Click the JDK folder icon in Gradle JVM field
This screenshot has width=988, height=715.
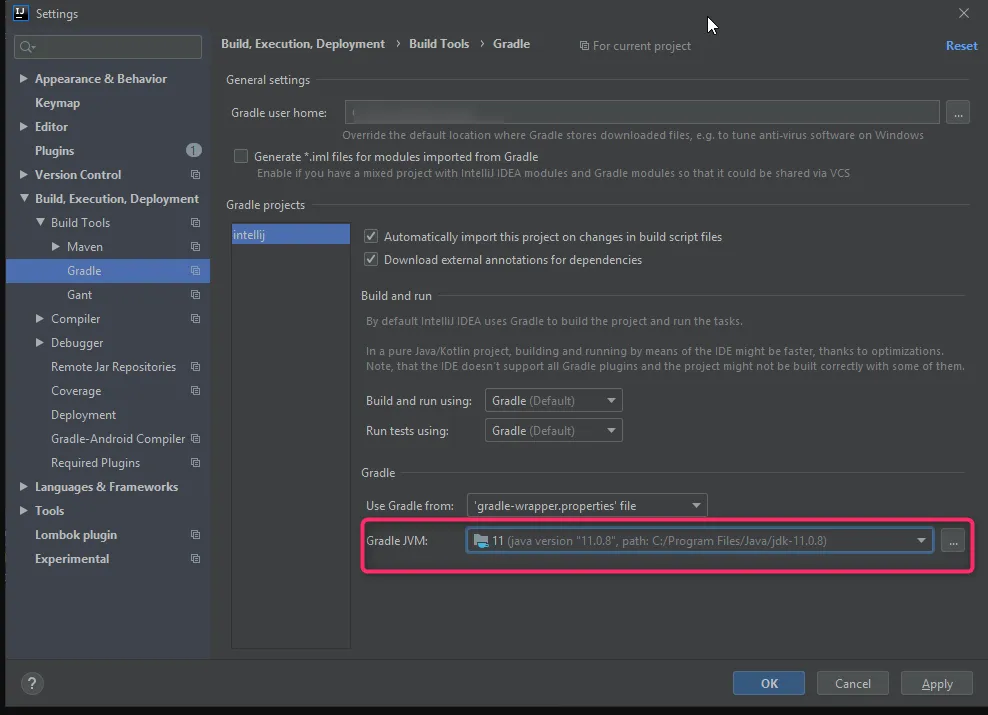click(481, 541)
